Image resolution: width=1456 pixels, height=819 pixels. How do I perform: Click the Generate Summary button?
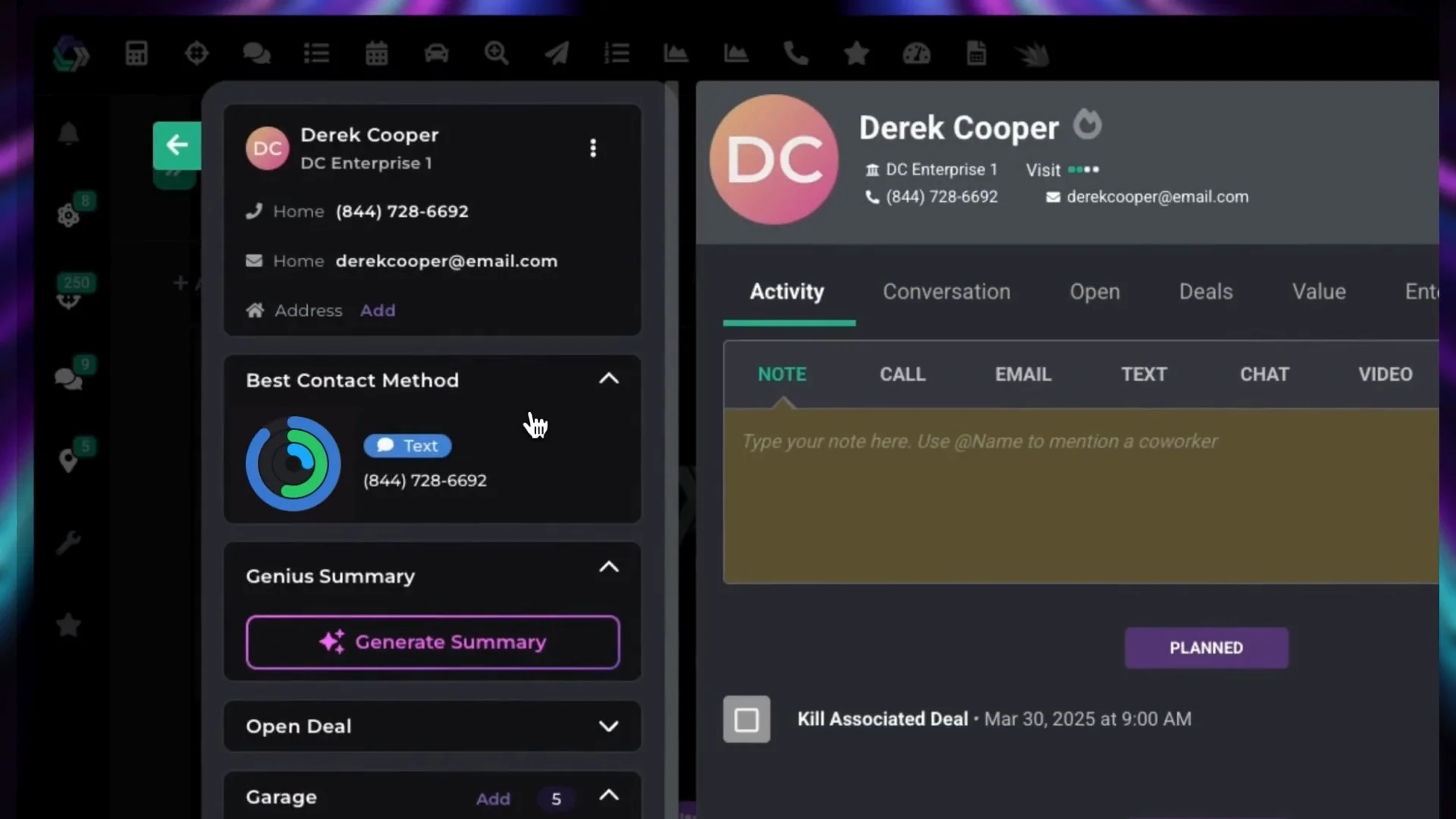432,642
